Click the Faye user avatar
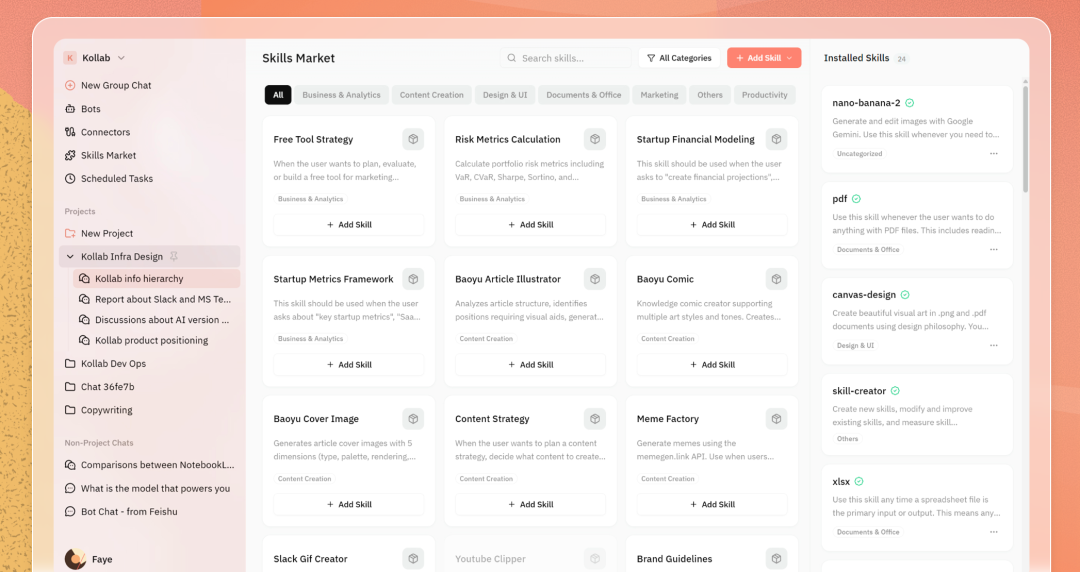 pyautogui.click(x=75, y=559)
